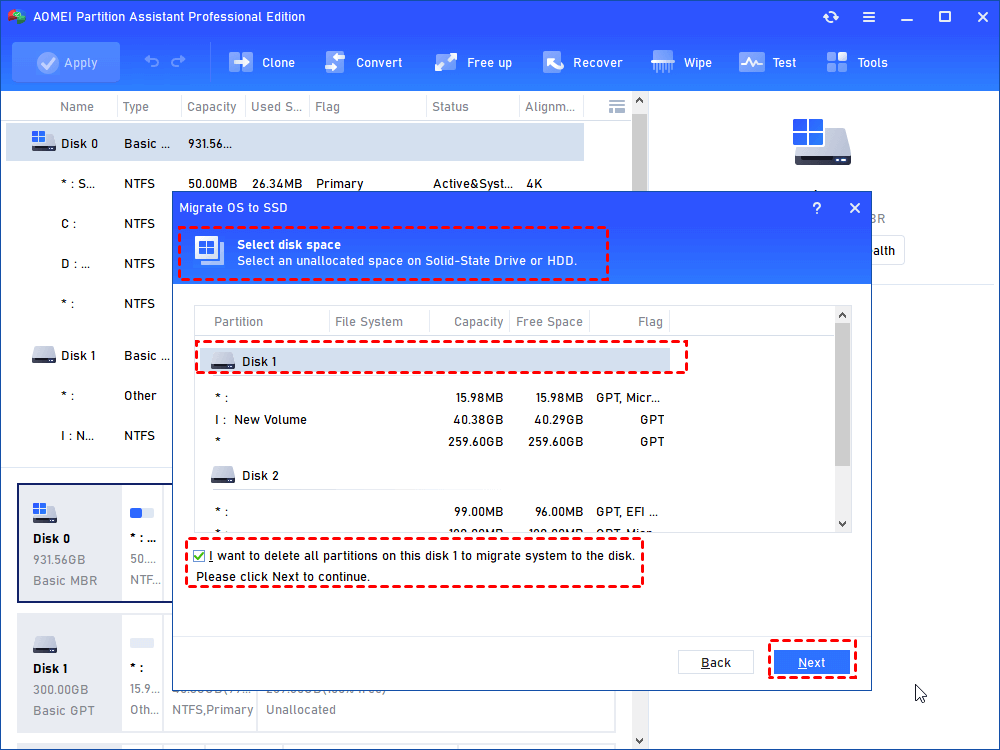1000x750 pixels.
Task: Click the large disk icon in right panel
Action: point(821,142)
